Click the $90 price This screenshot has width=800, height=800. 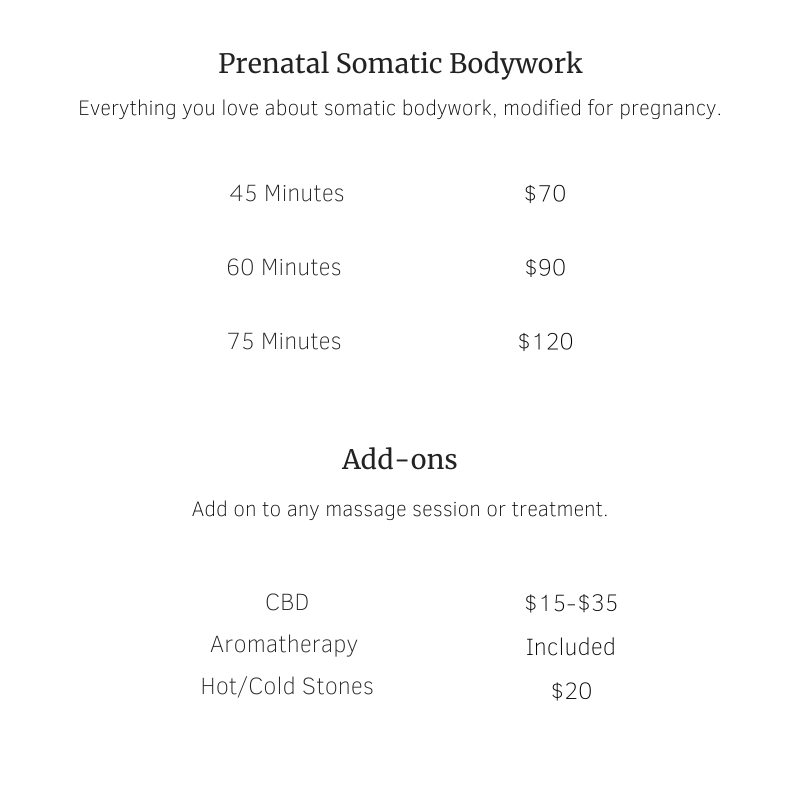pos(545,268)
